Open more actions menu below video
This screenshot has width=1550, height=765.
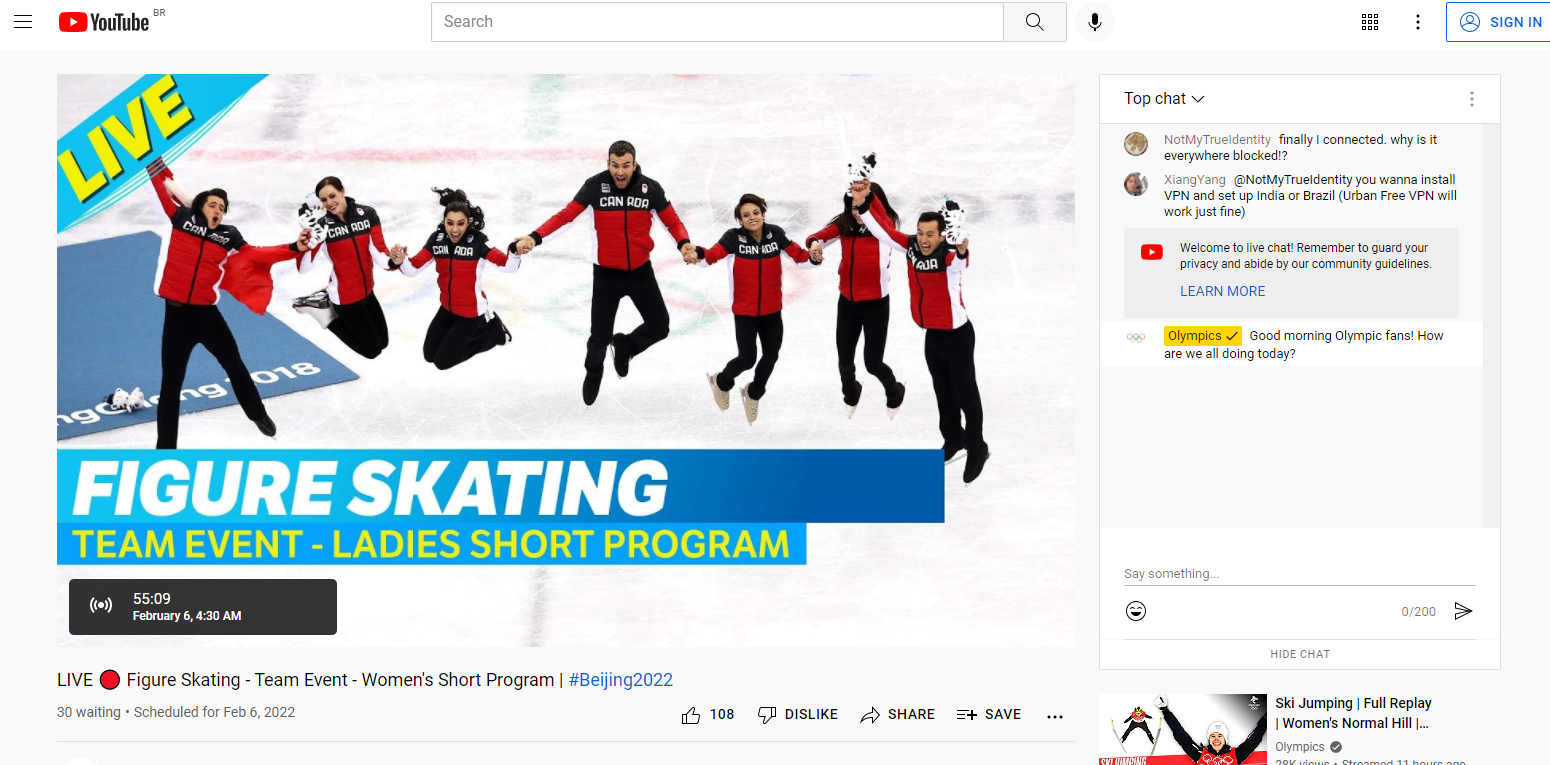click(x=1054, y=716)
